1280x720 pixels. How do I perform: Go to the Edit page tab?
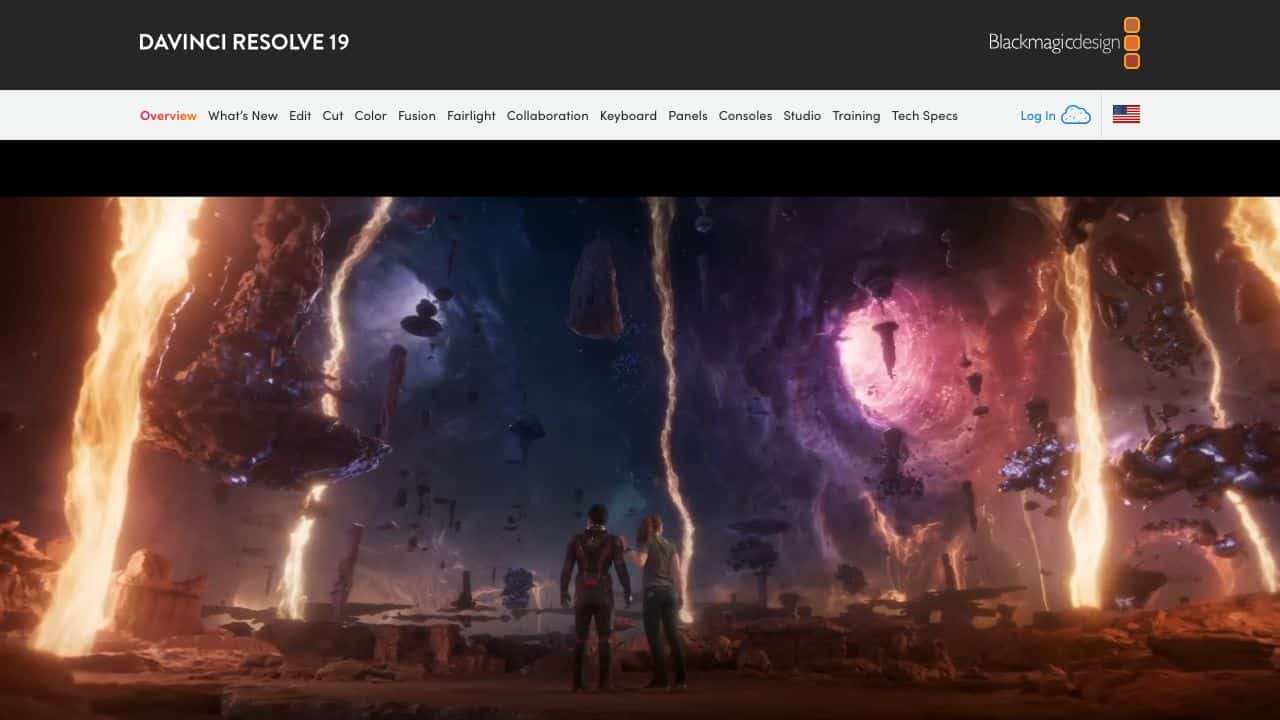(300, 116)
